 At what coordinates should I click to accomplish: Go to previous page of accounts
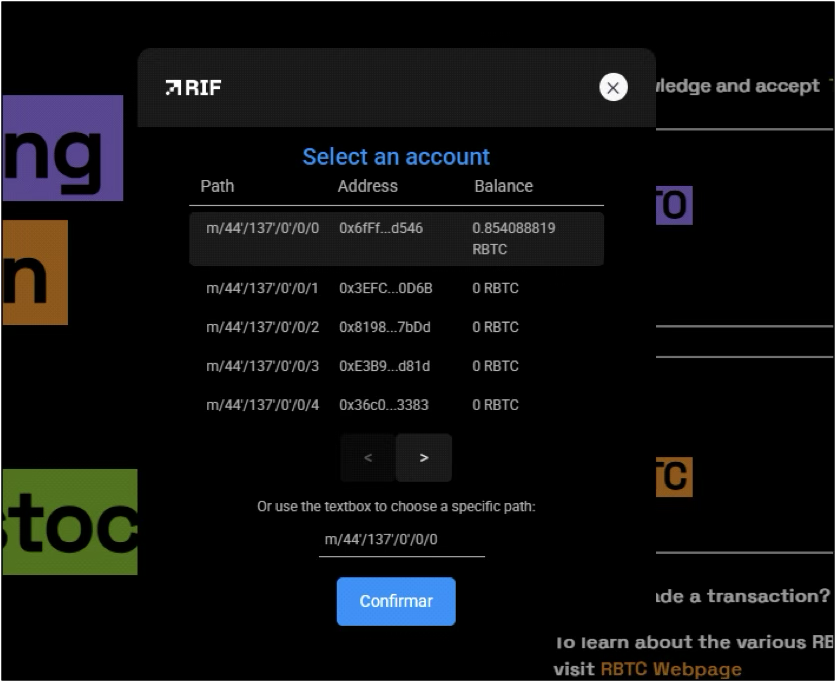coord(368,458)
